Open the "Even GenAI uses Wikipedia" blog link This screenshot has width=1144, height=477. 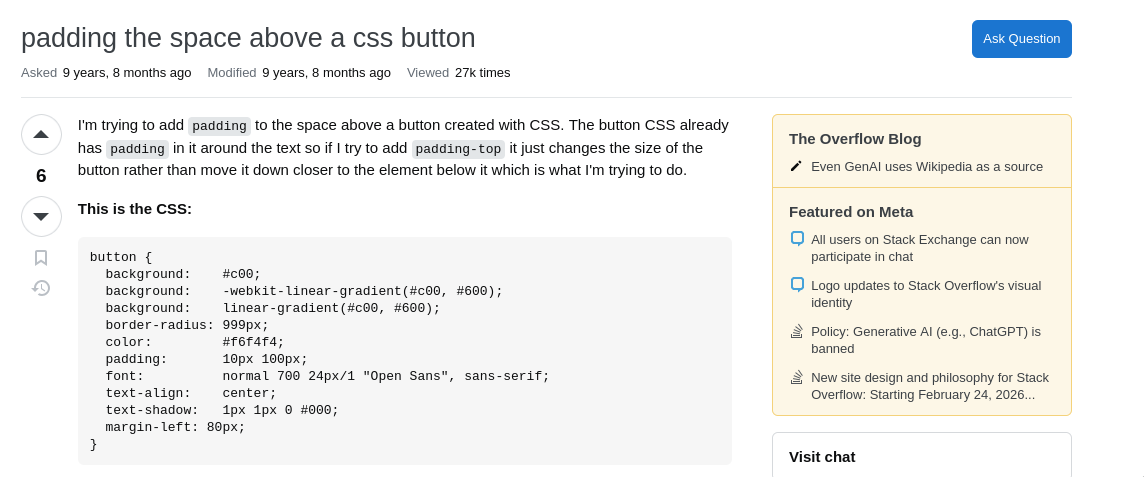click(926, 167)
